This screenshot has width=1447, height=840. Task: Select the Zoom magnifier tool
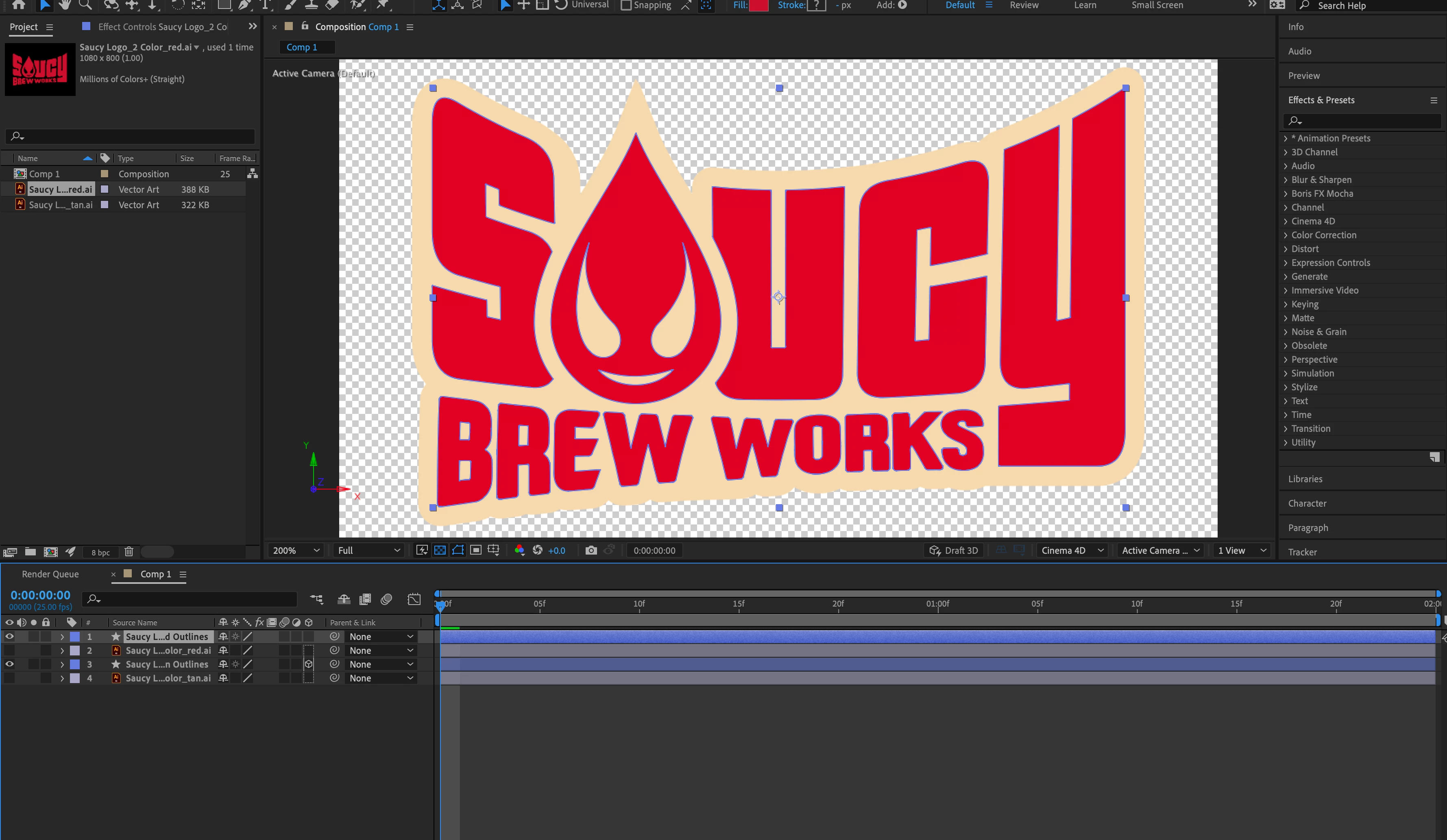(x=85, y=4)
